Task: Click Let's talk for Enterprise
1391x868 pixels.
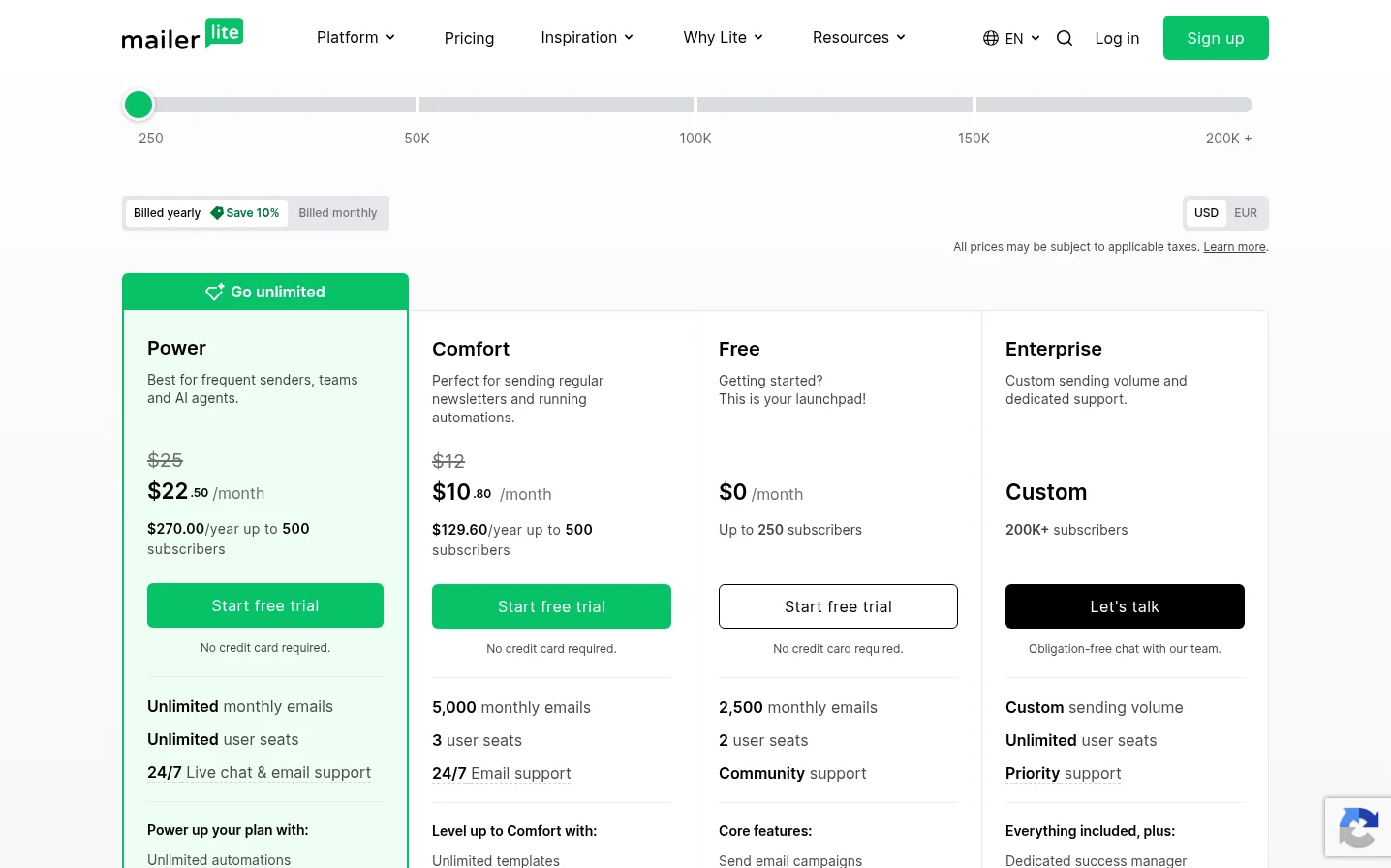Action: coord(1125,606)
